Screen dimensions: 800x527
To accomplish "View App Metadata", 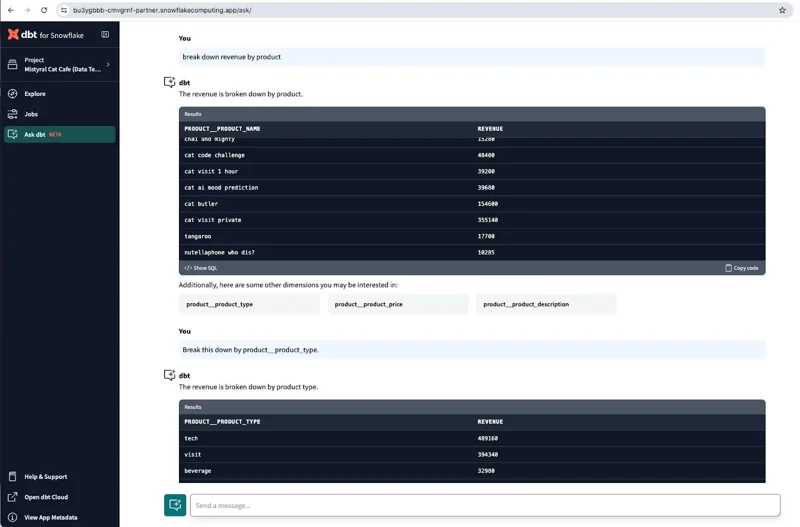I will pos(60,517).
